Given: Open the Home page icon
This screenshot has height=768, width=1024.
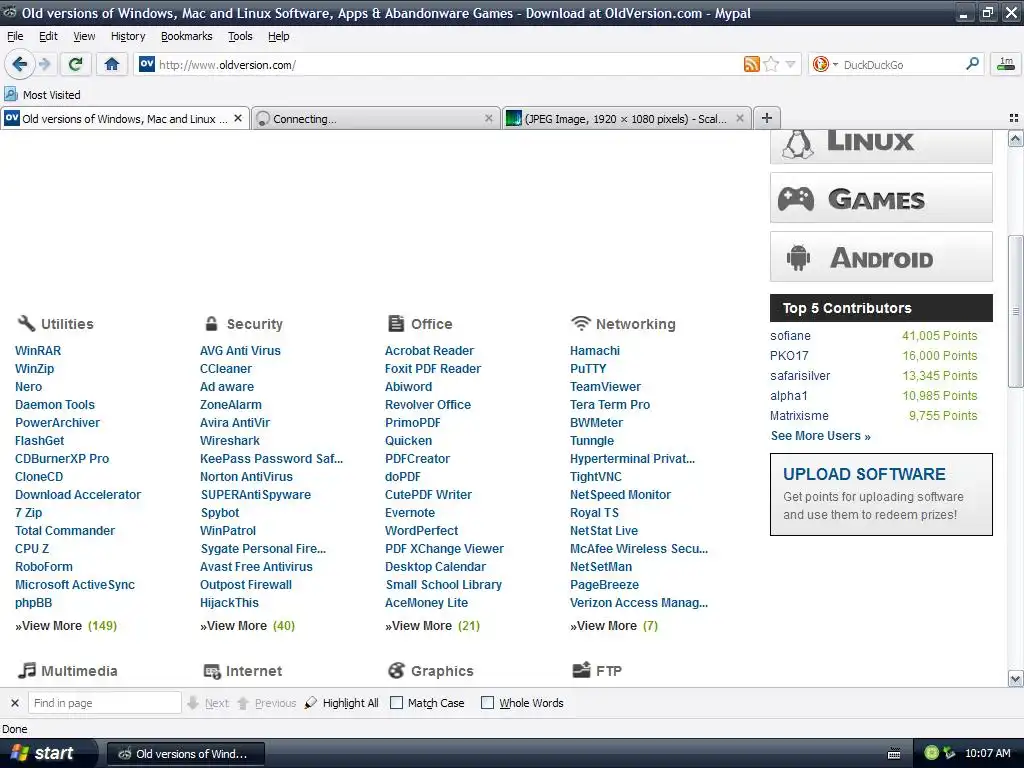Looking at the screenshot, I should click(112, 64).
